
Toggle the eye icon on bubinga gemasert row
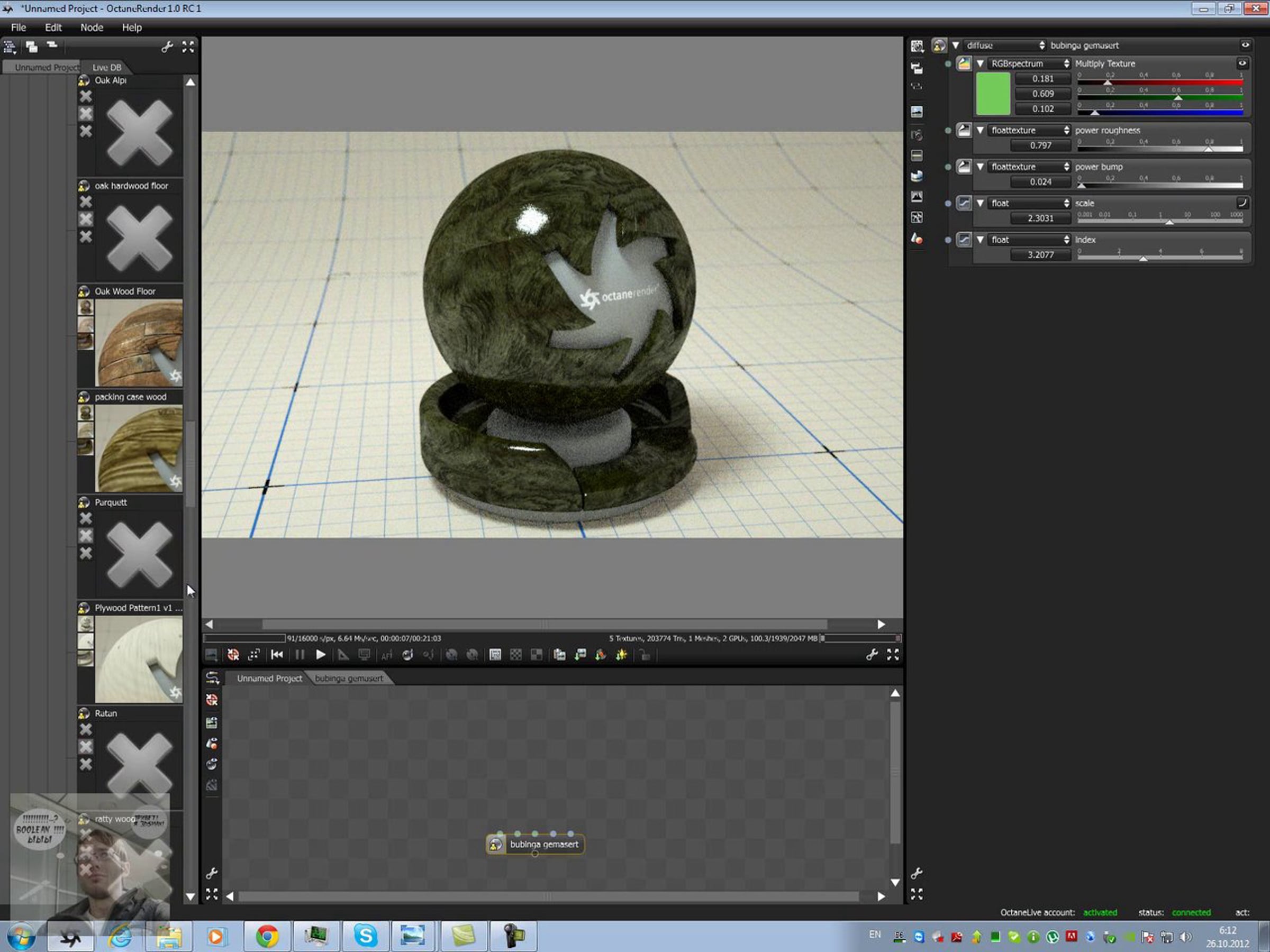1245,45
